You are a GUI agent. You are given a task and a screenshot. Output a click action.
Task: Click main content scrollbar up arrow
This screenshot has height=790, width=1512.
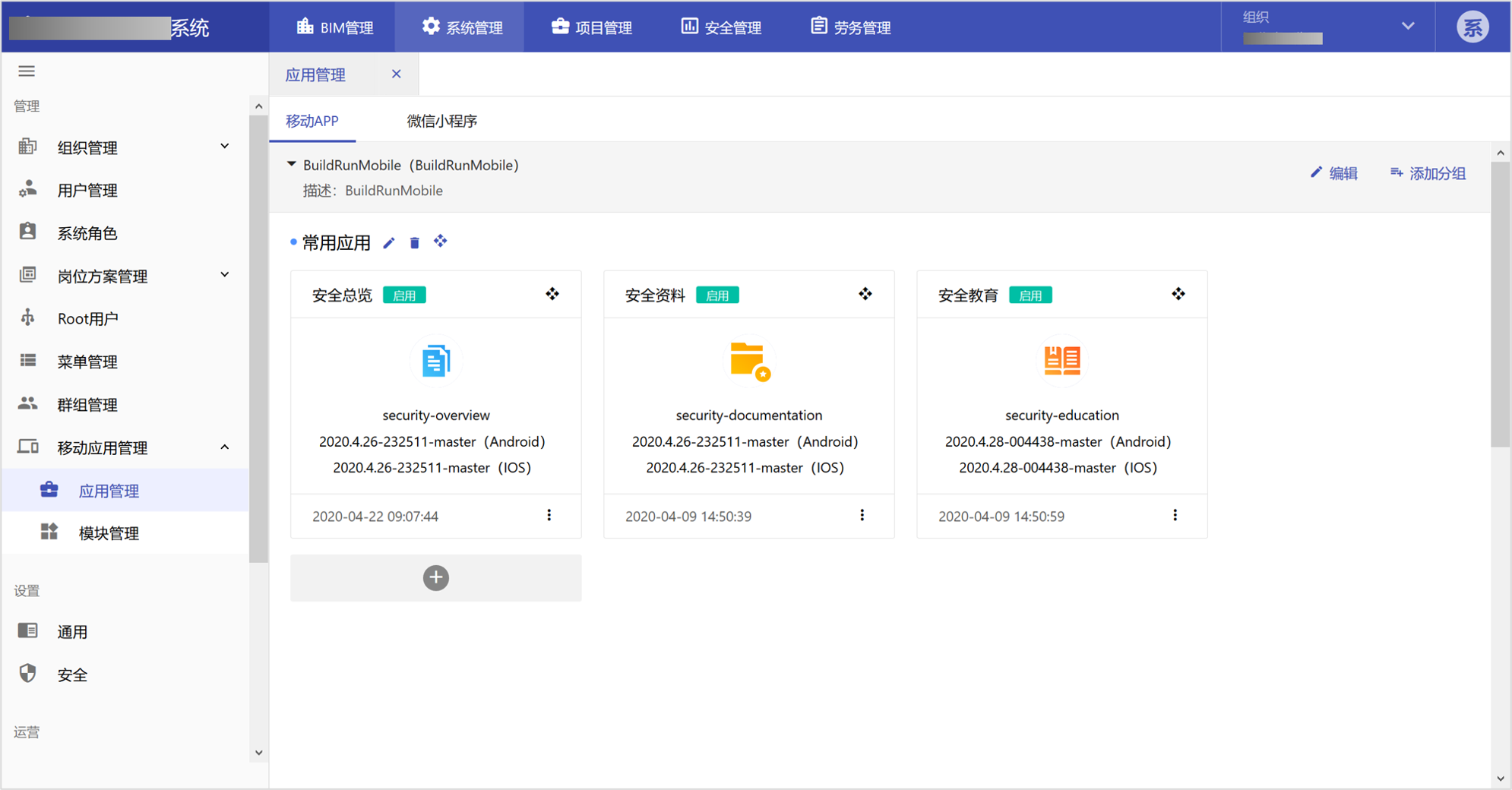click(x=1501, y=153)
